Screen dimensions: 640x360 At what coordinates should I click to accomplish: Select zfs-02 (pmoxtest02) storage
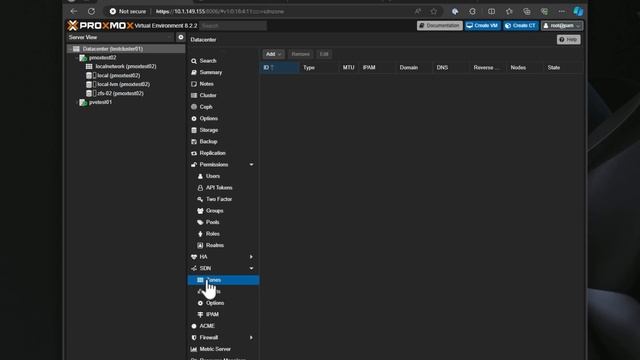[120, 93]
